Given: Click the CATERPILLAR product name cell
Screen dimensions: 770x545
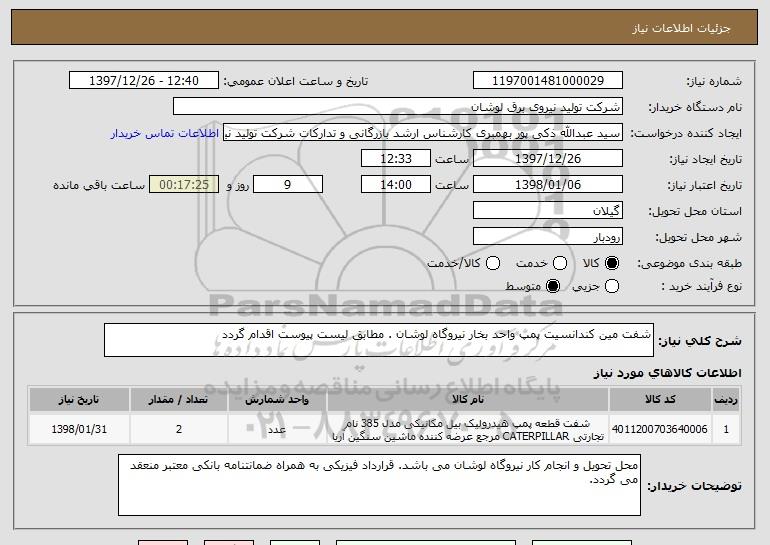Looking at the screenshot, I should pyautogui.click(x=468, y=429).
